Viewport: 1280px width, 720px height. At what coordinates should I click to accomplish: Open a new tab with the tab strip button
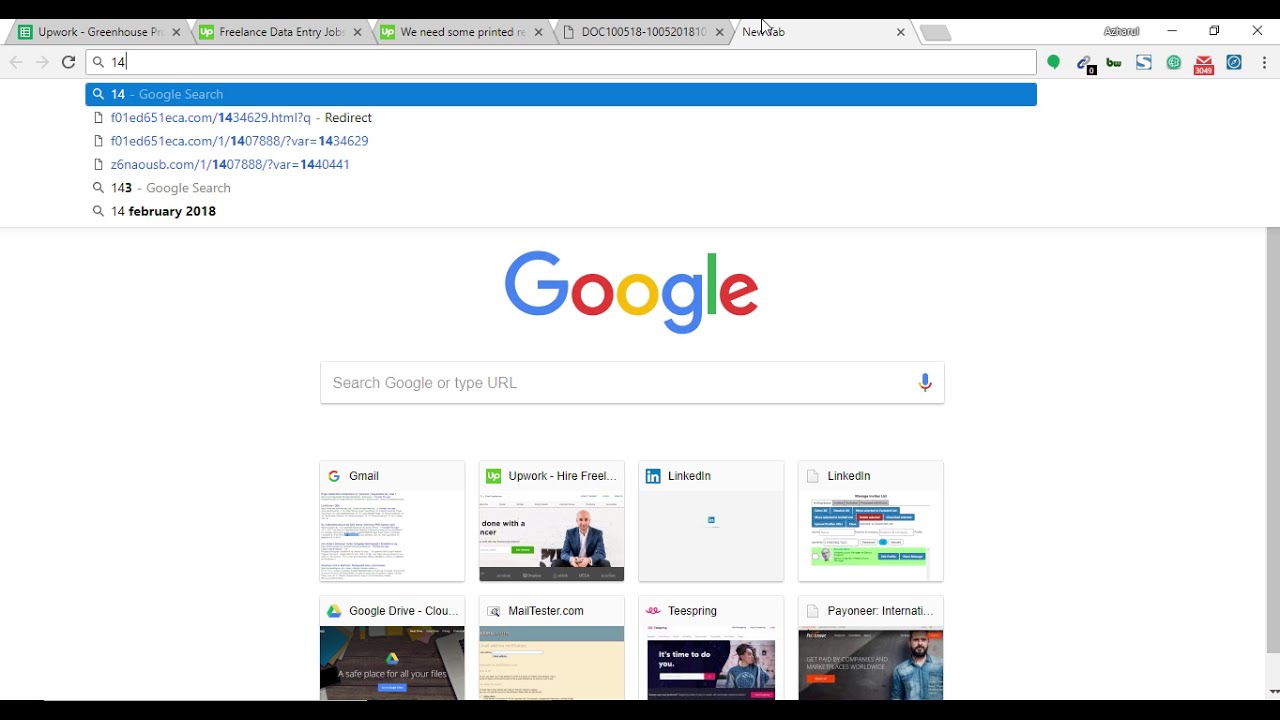click(x=935, y=33)
